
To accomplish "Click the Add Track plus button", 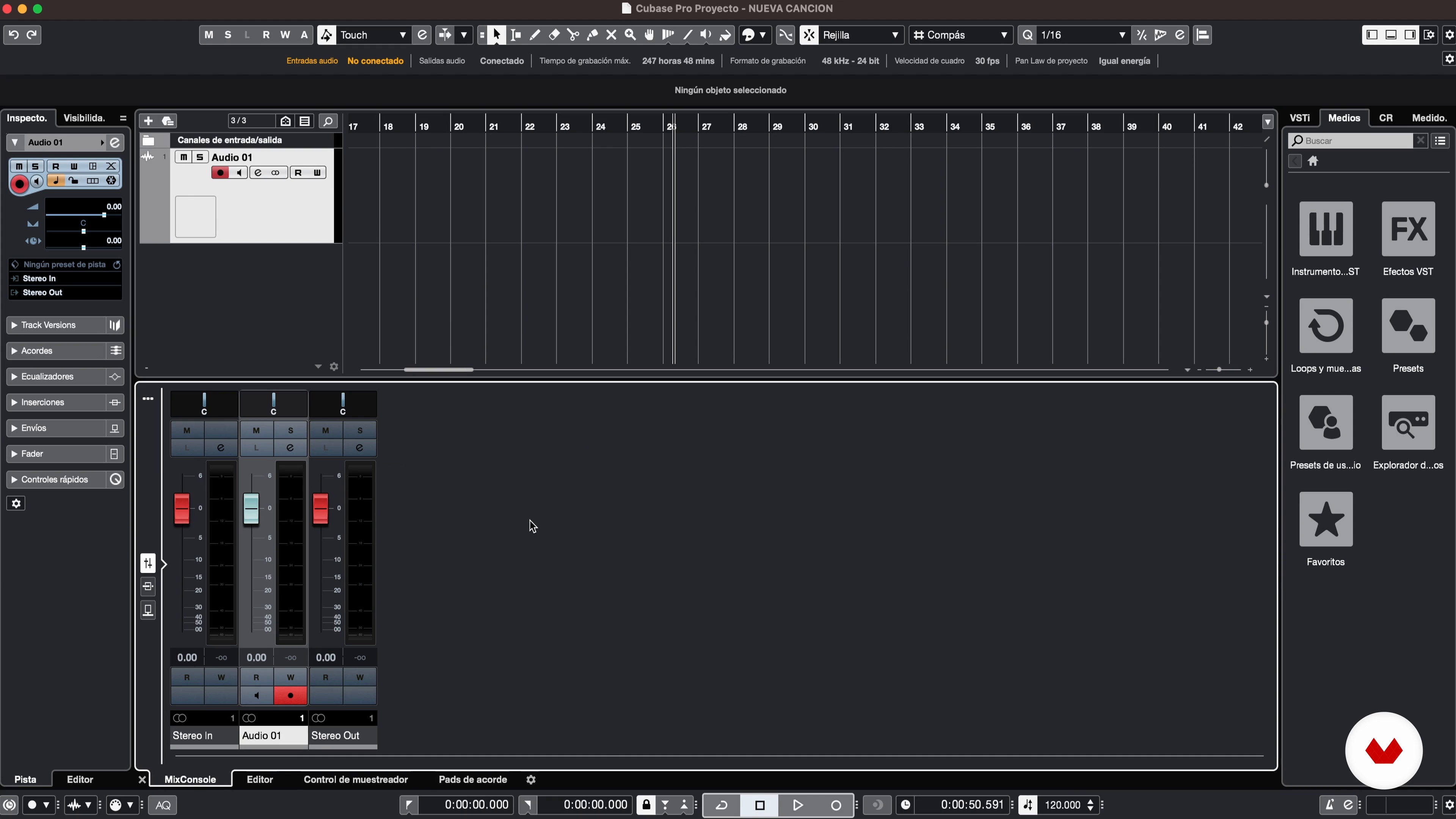I will point(148,121).
